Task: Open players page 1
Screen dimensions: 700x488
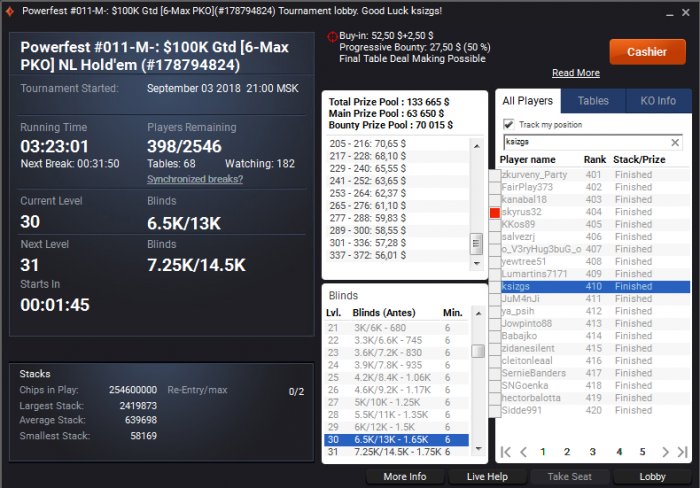Action: pos(543,452)
